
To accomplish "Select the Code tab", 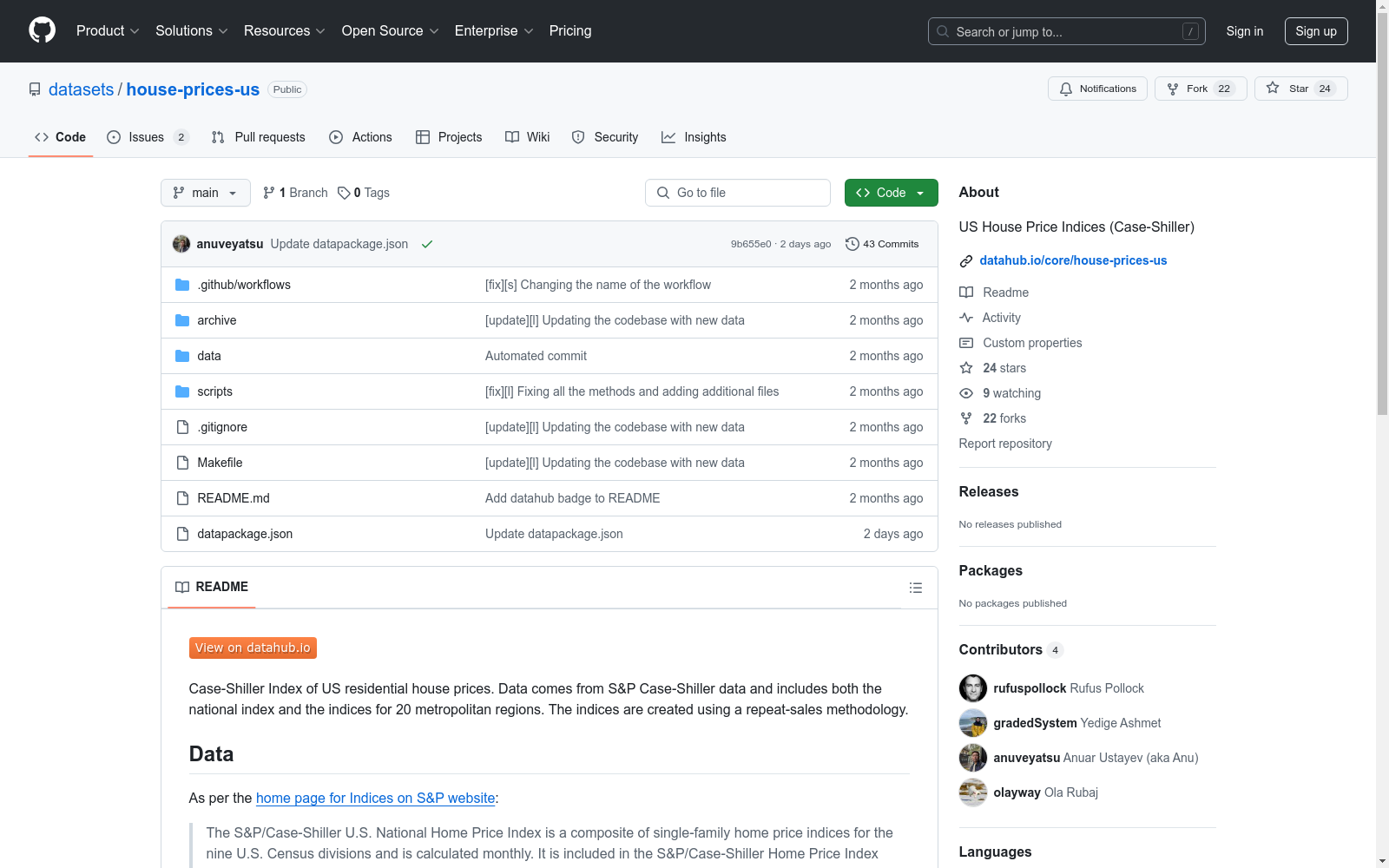I will (61, 137).
